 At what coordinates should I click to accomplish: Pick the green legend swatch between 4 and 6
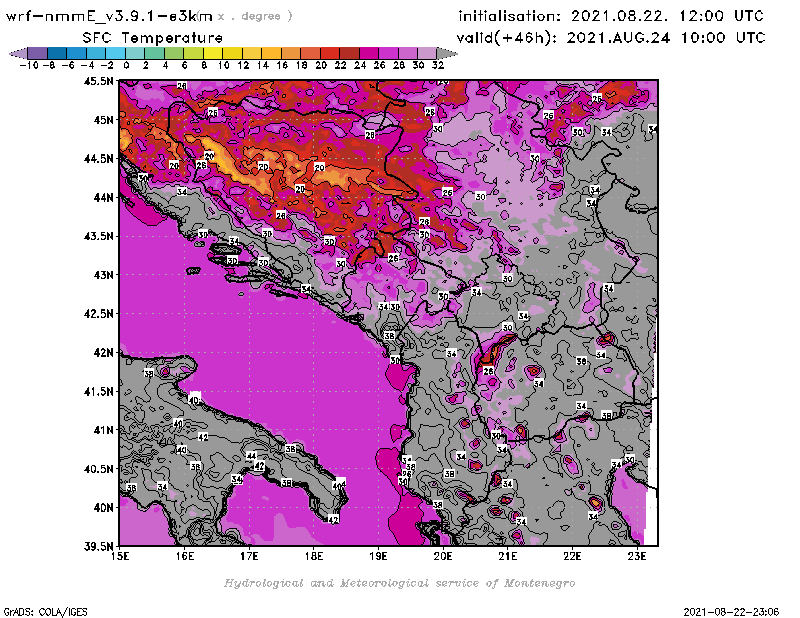click(x=173, y=53)
